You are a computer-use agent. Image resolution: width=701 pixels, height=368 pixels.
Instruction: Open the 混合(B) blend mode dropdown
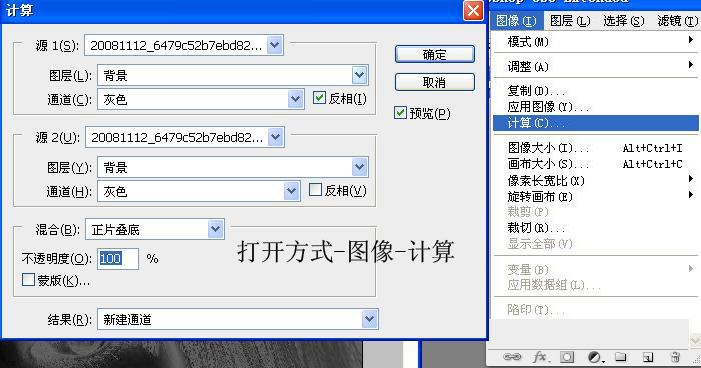(215, 229)
